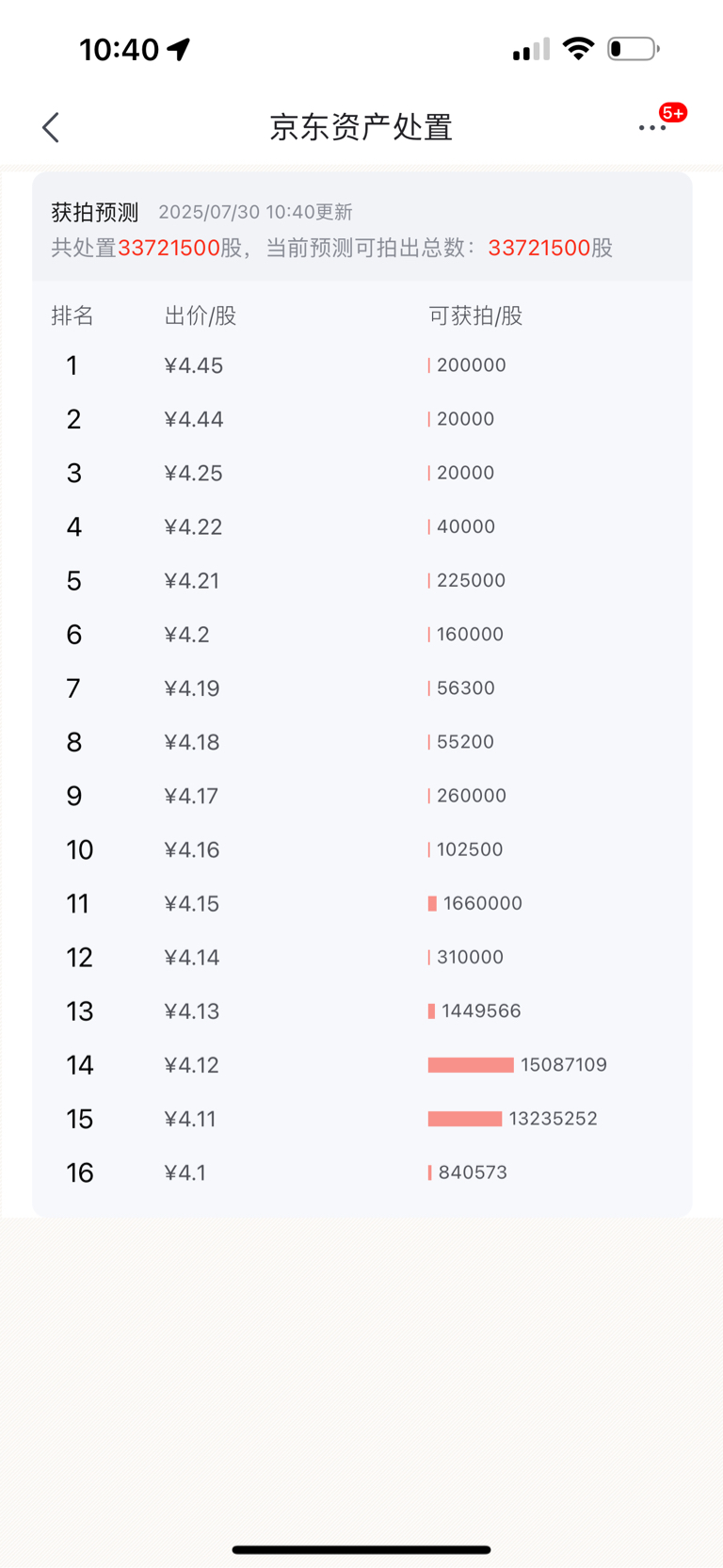
Task: Tap the Wi-Fi status icon
Action: [578, 49]
